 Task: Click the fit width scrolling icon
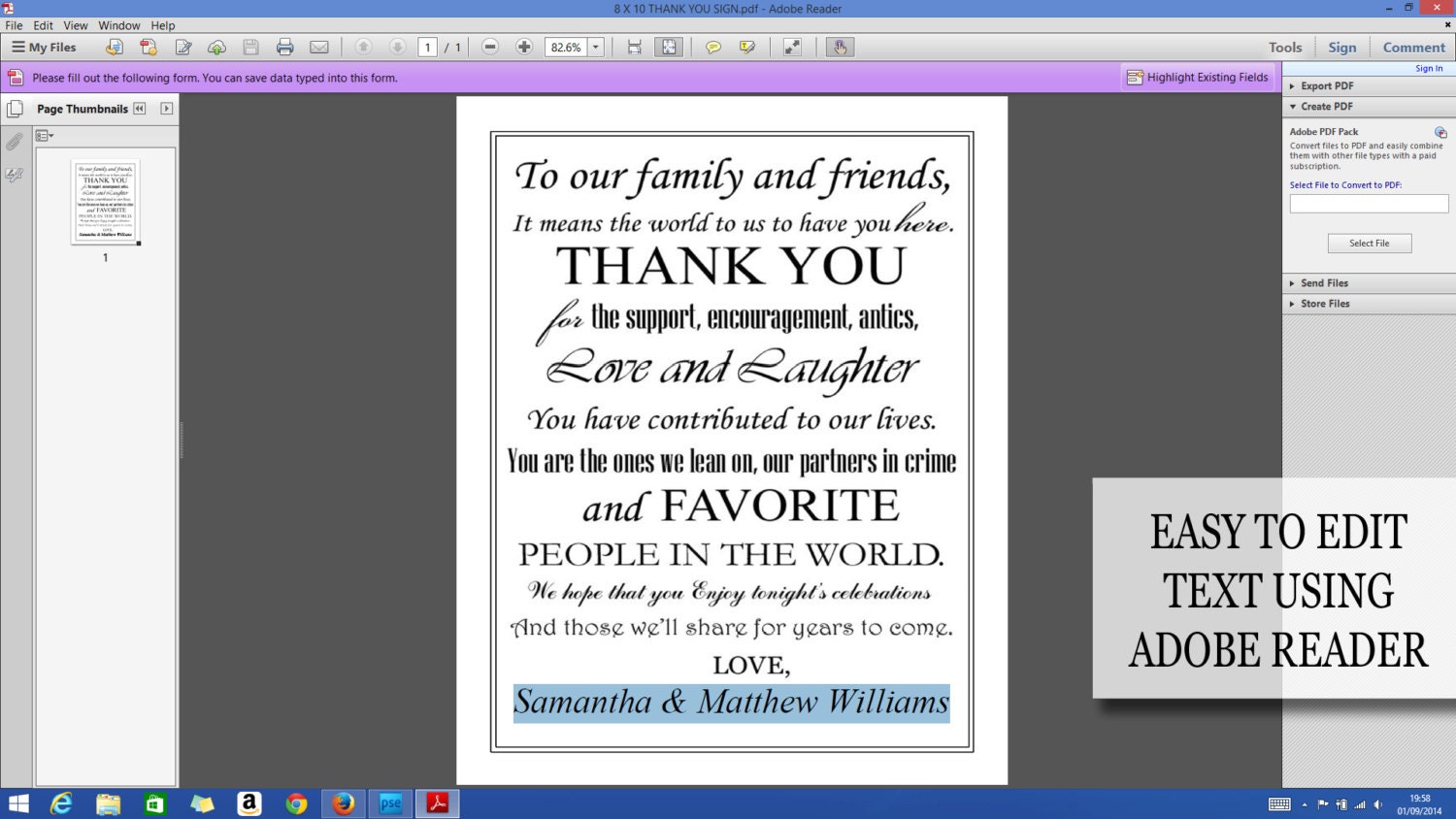[635, 47]
